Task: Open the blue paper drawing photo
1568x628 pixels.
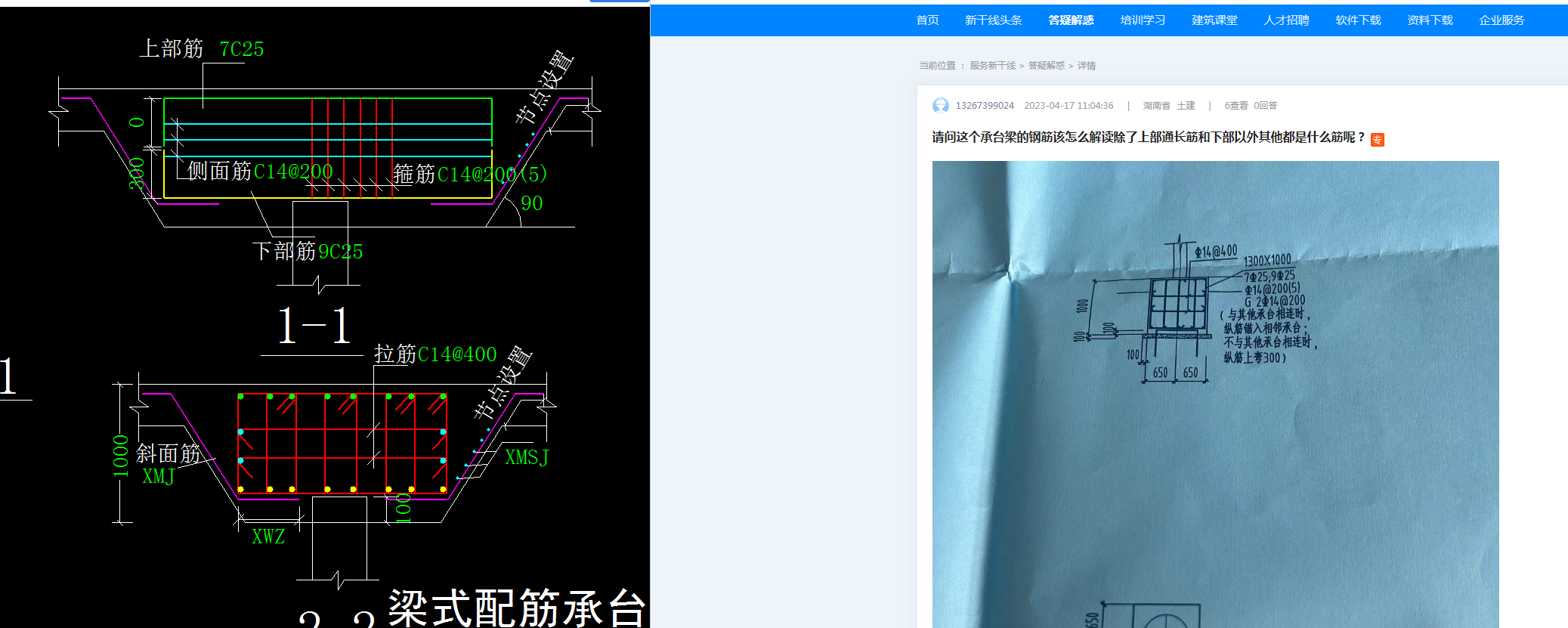Action: 1215,394
